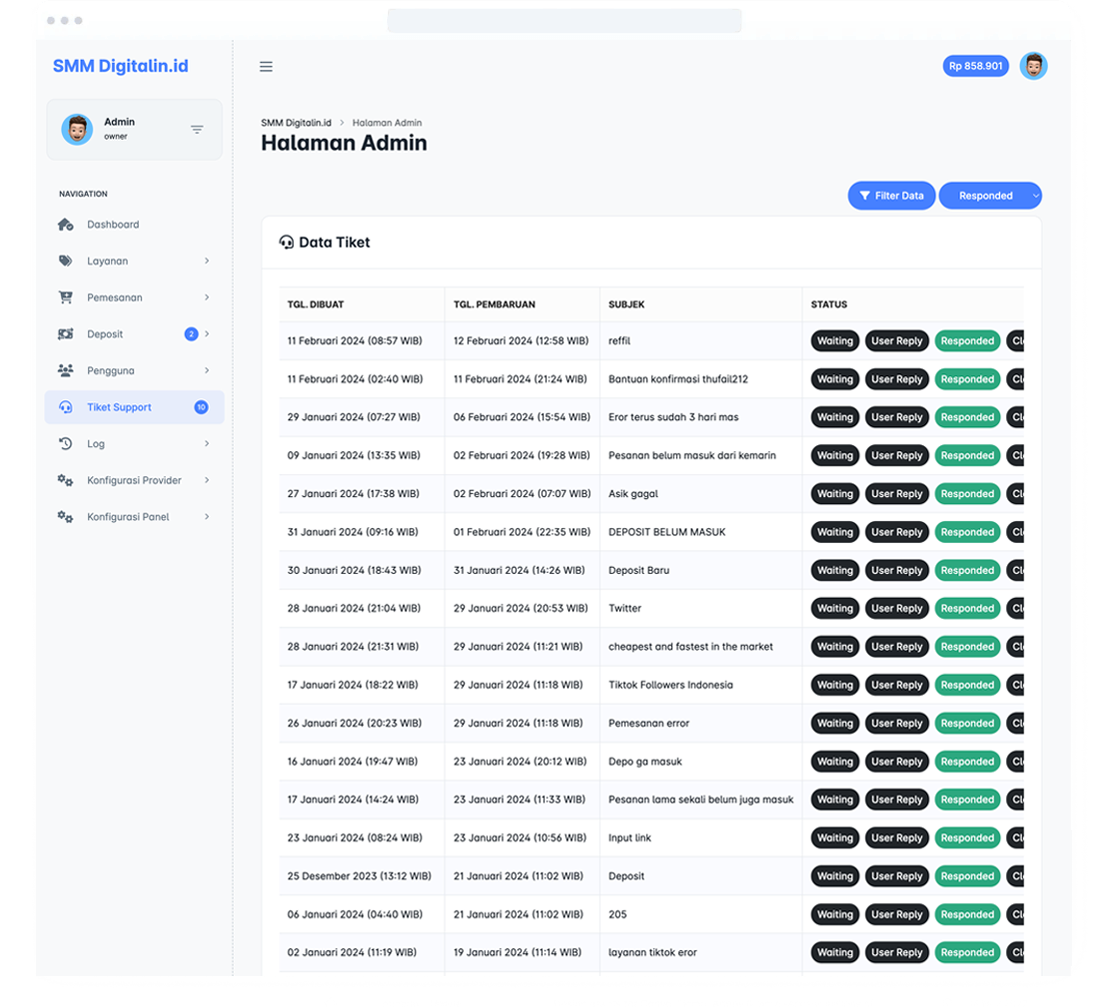Open the Pemesanan menu item
1108x1007 pixels.
[114, 298]
